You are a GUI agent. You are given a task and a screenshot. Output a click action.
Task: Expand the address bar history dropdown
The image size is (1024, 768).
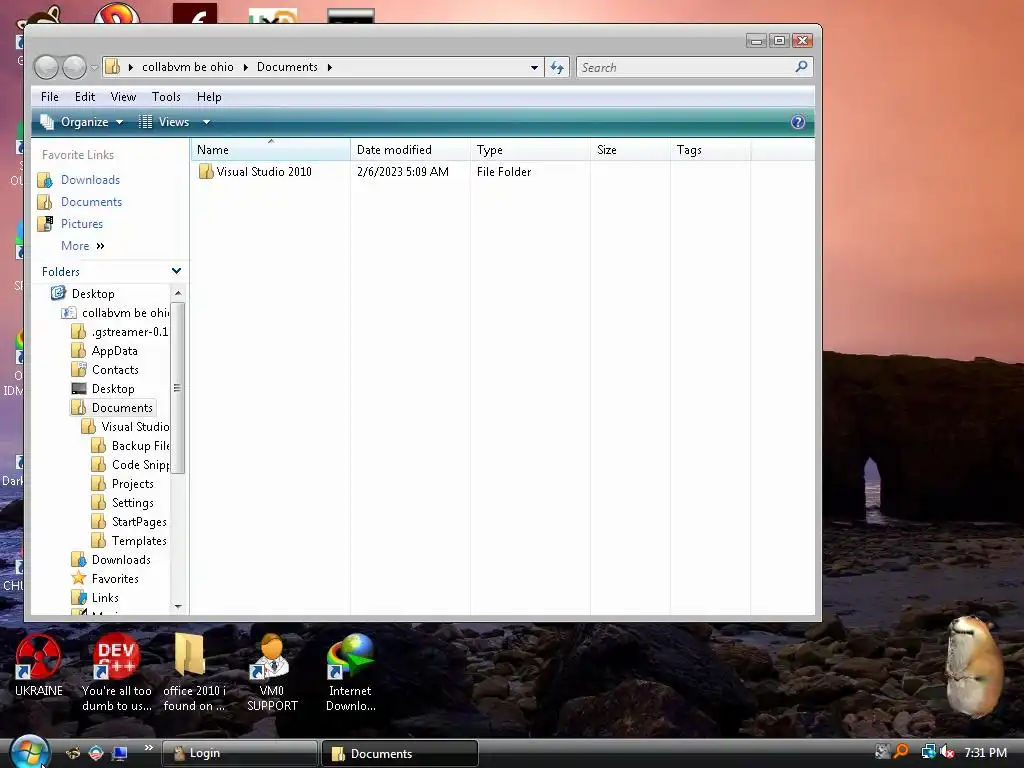534,67
